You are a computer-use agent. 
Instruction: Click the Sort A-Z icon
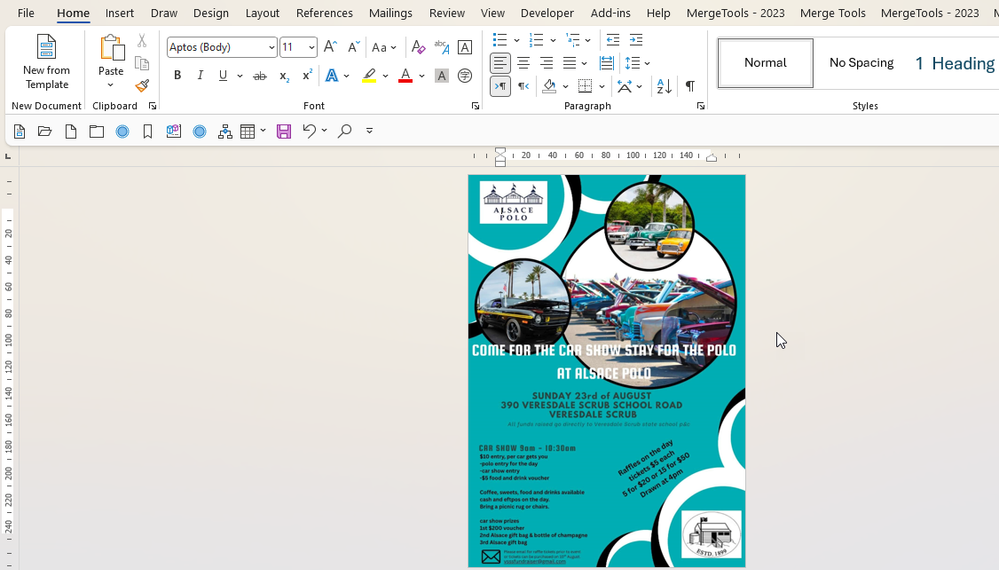coord(664,86)
